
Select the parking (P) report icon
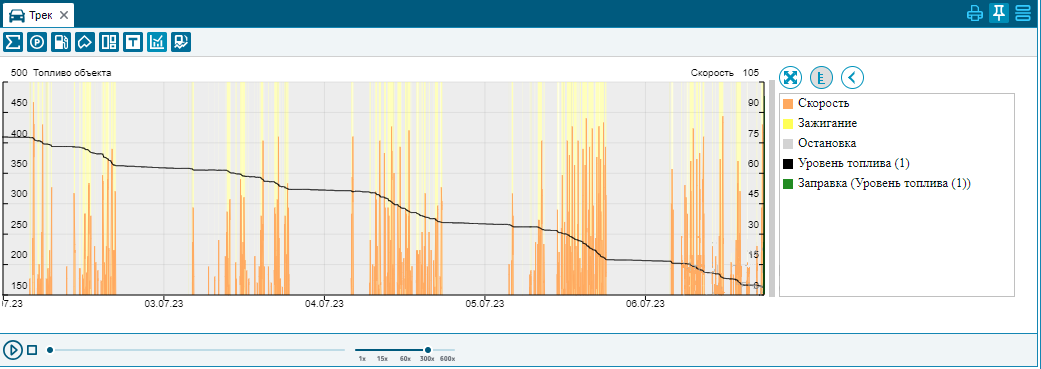pos(37,42)
